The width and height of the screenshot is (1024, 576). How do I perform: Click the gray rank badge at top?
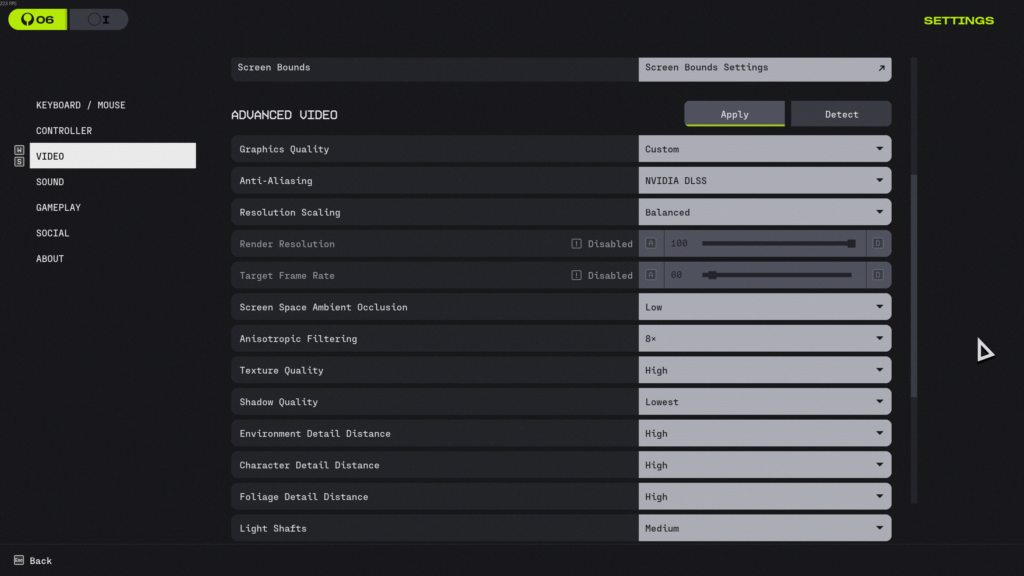[98, 19]
